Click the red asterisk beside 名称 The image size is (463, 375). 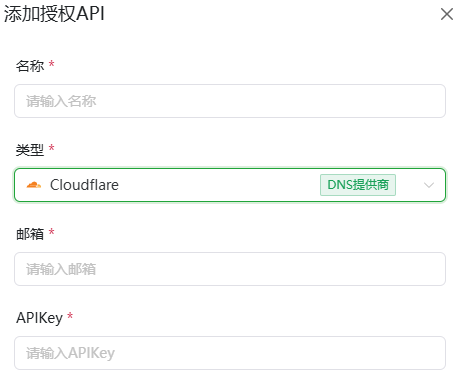click(x=52, y=63)
